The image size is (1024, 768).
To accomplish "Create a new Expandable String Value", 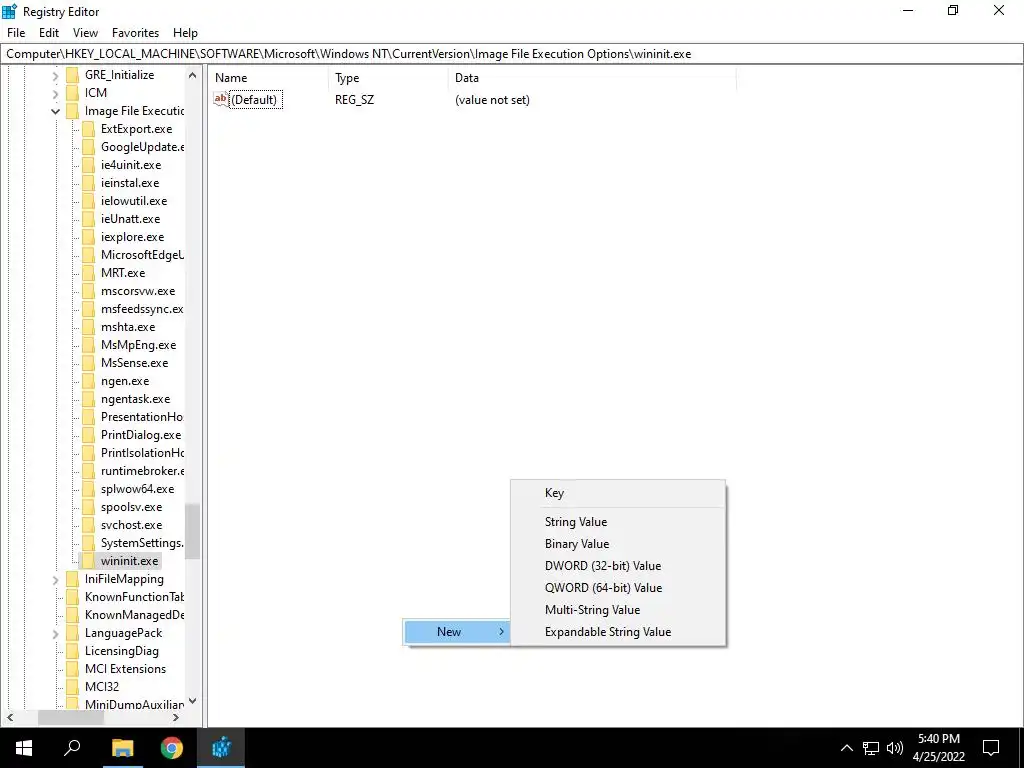I will pos(618,632).
